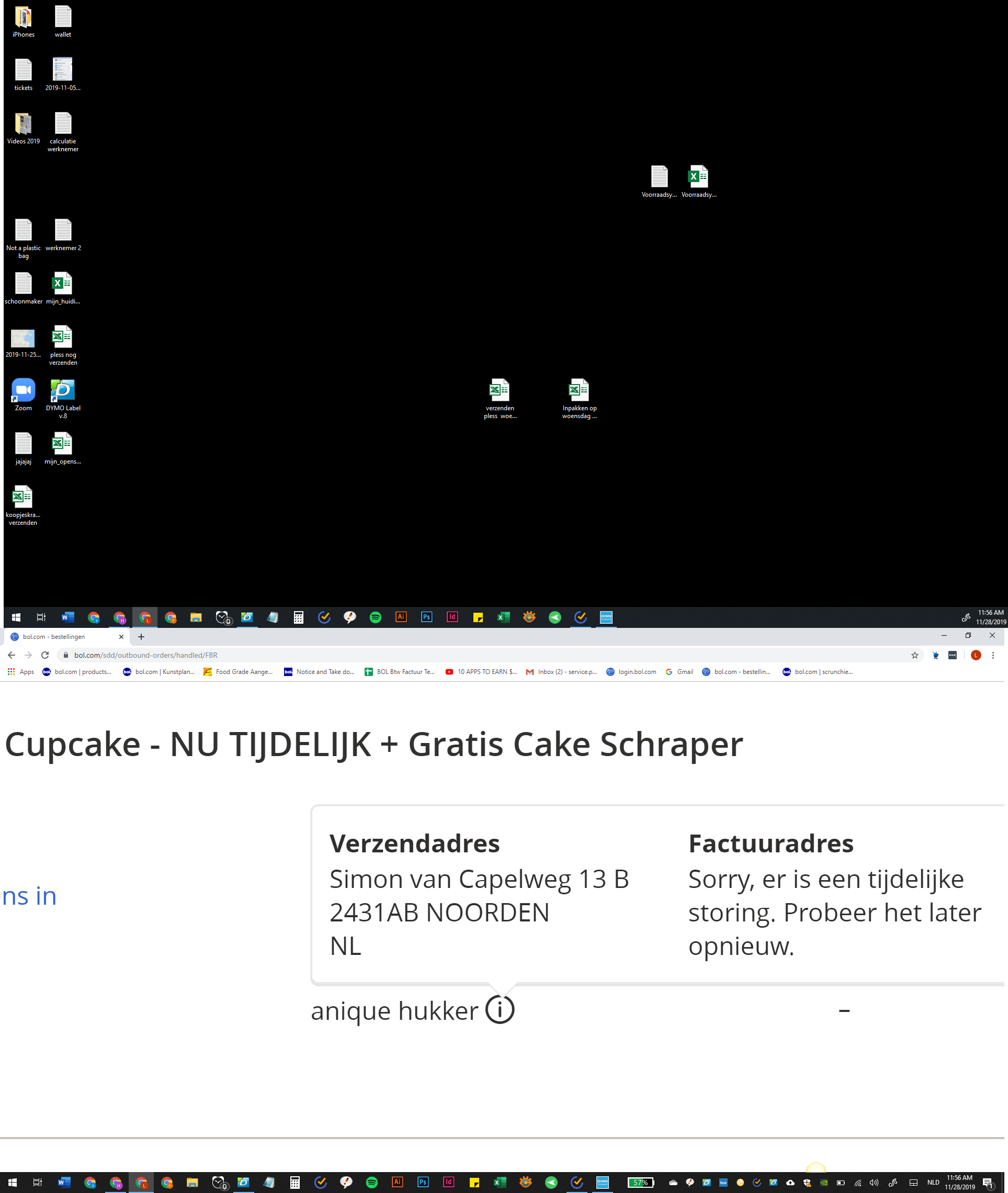1008x1193 pixels.
Task: Open InDesign from the upper monitor's taskbar
Action: pos(452,617)
